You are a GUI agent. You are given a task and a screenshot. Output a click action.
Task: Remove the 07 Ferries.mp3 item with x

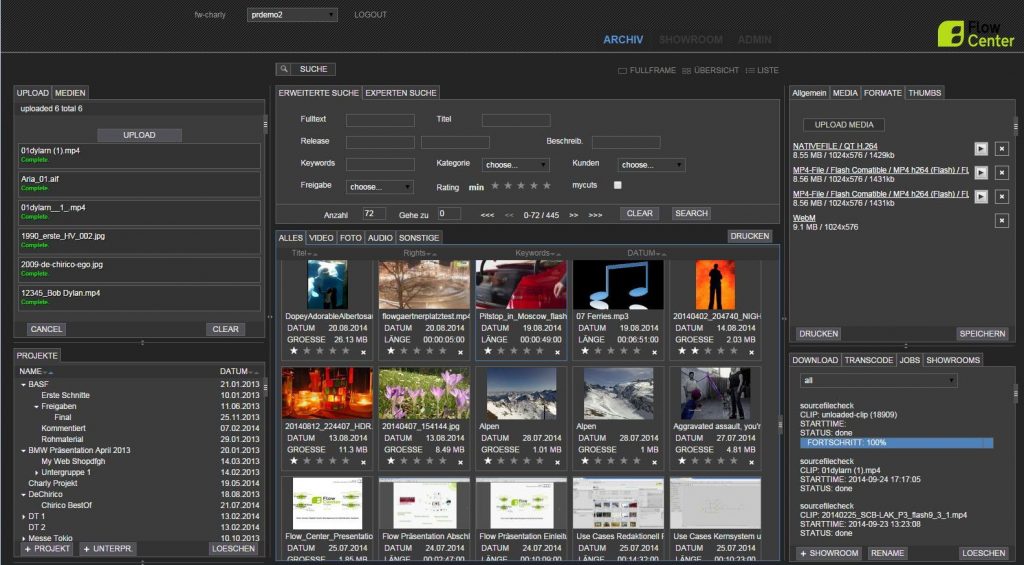tap(655, 352)
